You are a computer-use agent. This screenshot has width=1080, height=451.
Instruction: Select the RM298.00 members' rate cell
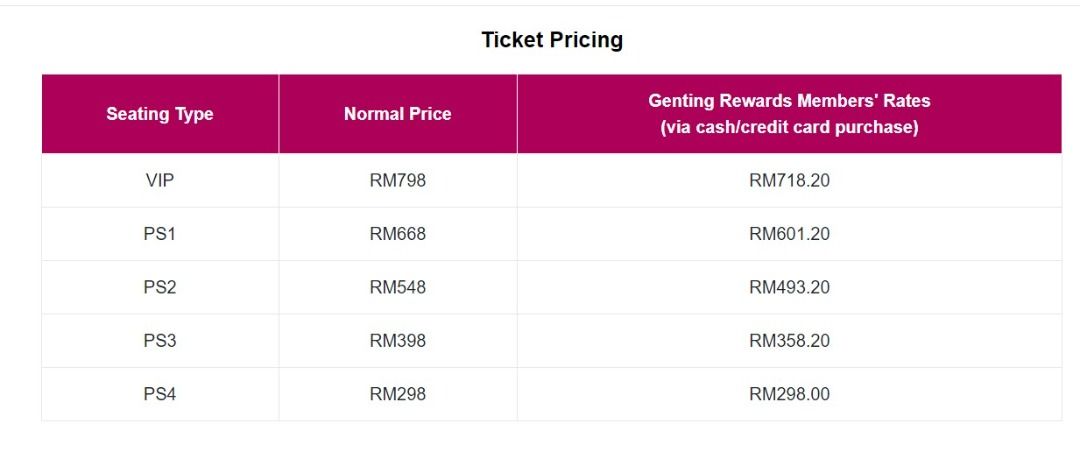pyautogui.click(x=789, y=394)
